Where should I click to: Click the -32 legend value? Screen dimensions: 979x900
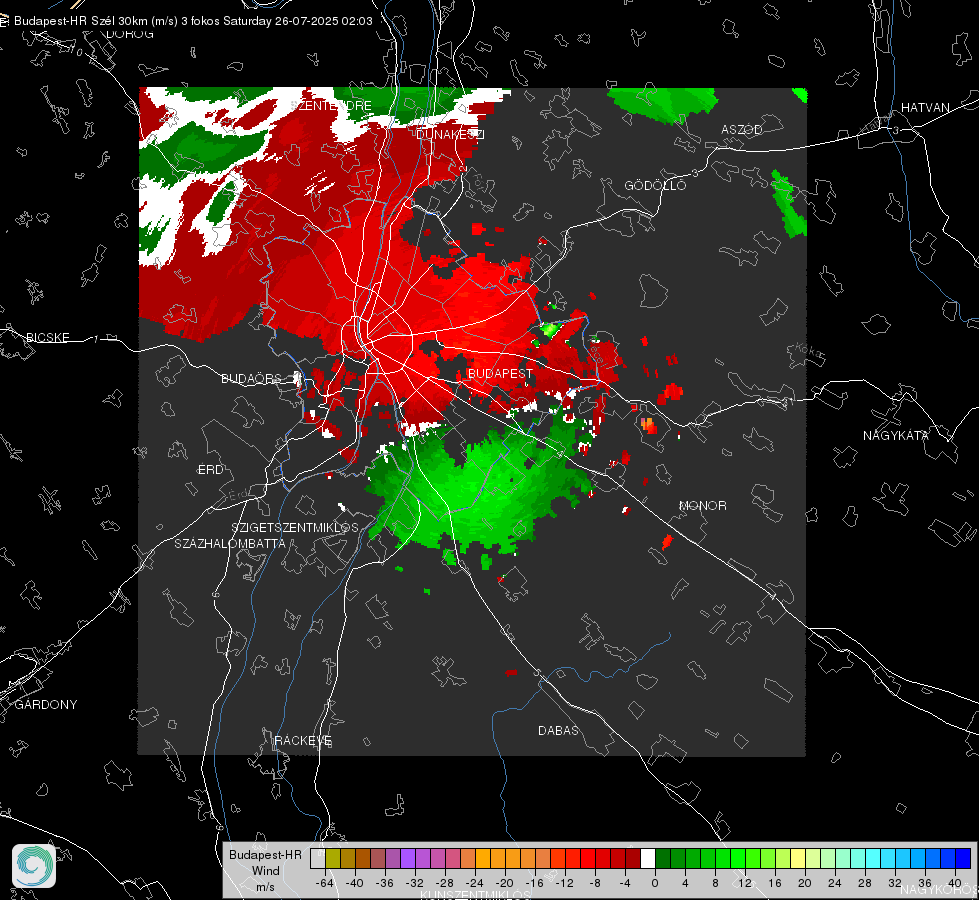click(x=414, y=883)
